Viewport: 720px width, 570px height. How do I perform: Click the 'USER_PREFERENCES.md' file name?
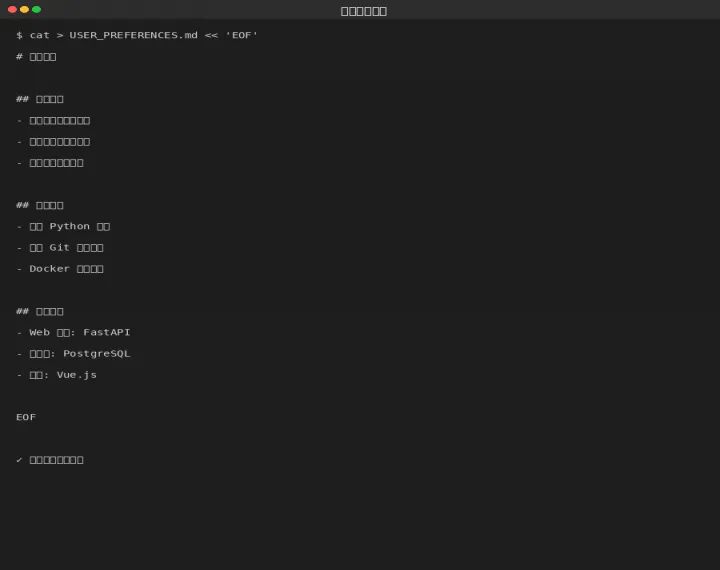[x=134, y=35]
